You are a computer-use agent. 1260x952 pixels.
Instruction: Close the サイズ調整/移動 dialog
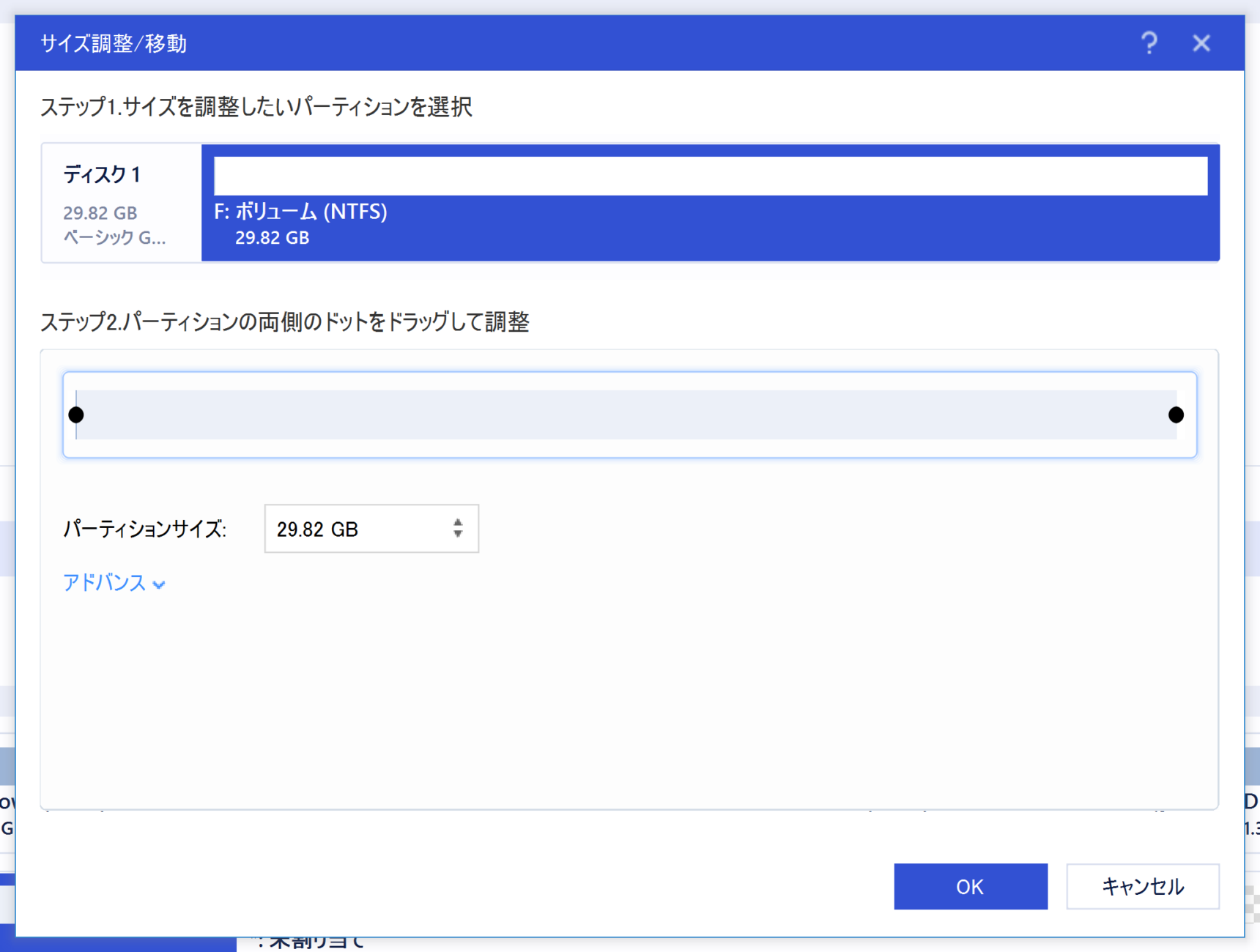(1201, 43)
